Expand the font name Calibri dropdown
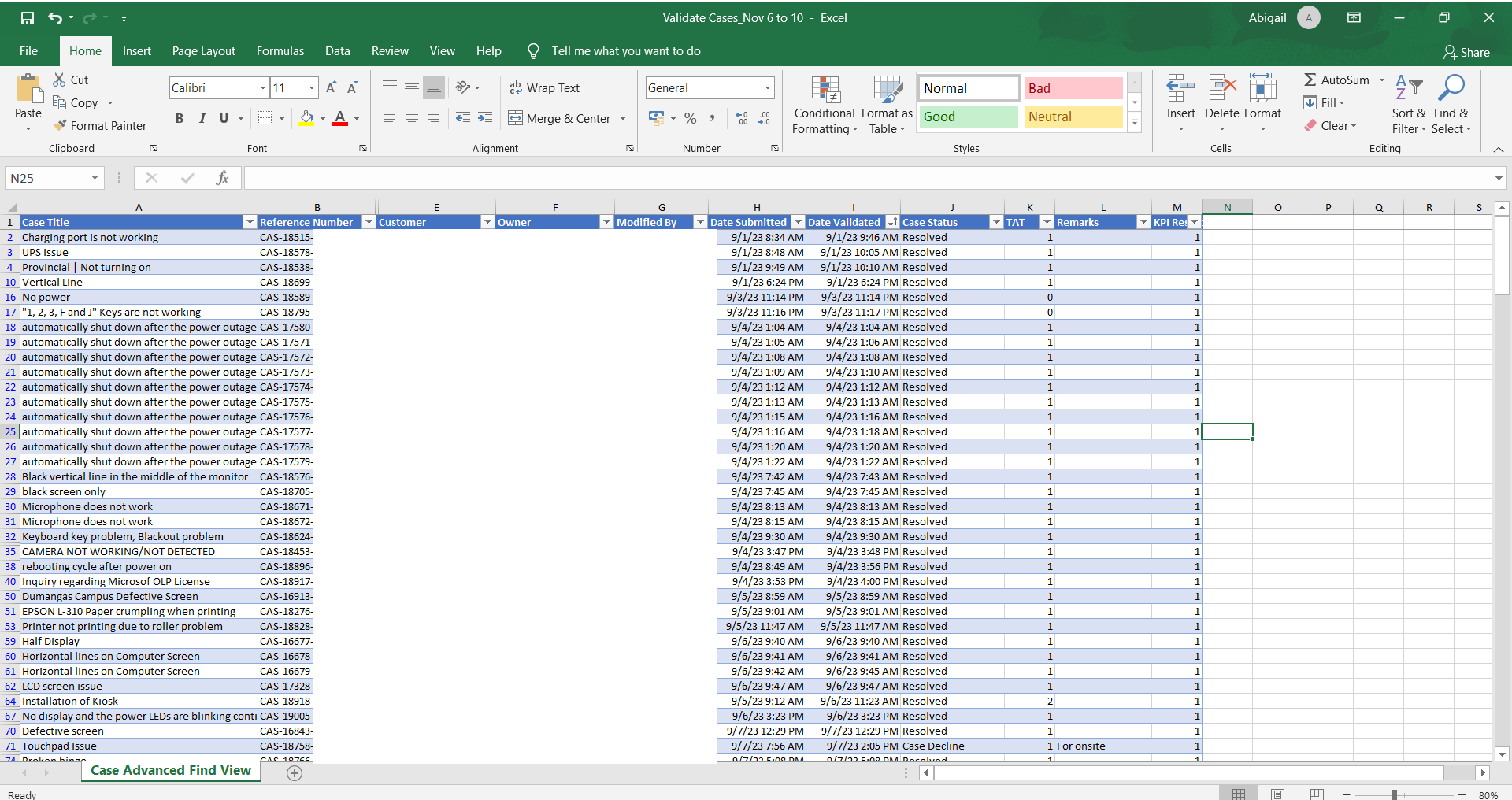The height and width of the screenshot is (800, 1512). click(x=263, y=88)
